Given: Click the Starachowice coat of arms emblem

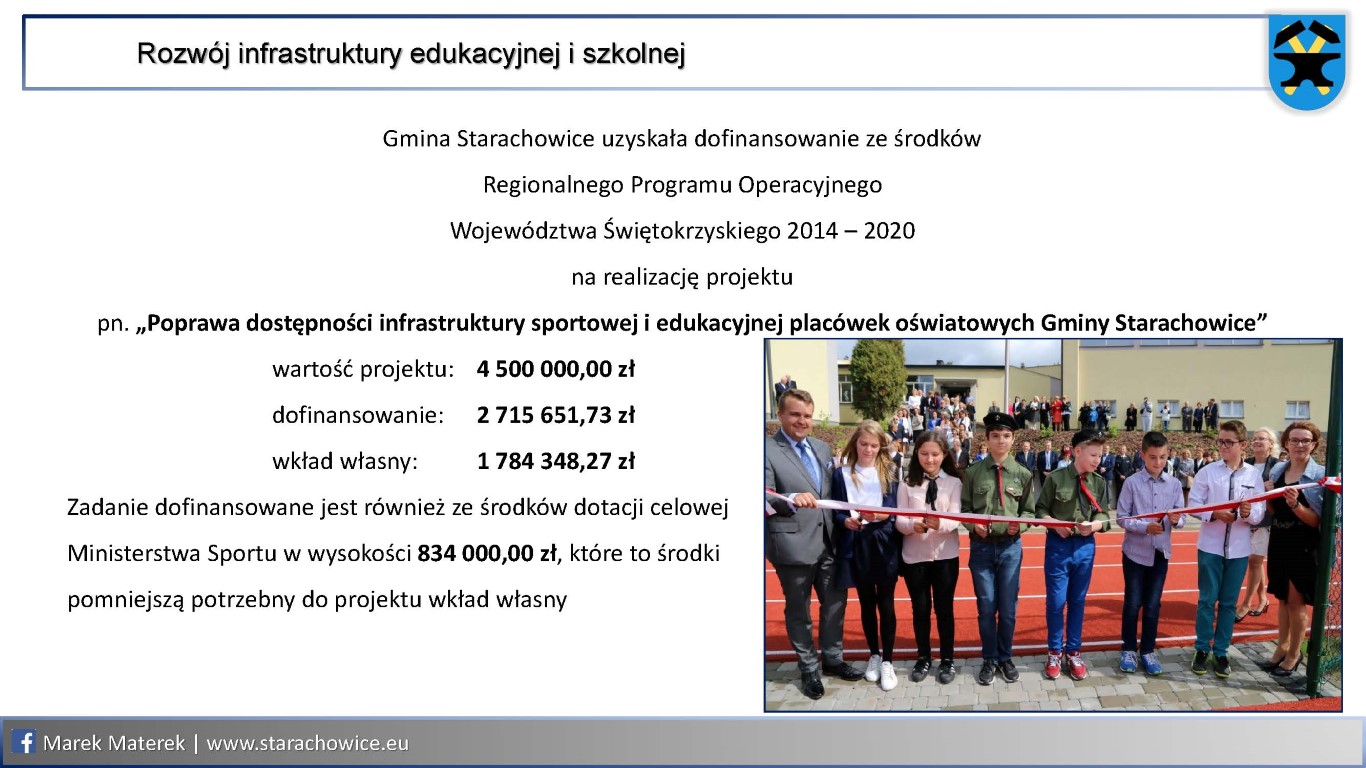Looking at the screenshot, I should pos(1305,63).
